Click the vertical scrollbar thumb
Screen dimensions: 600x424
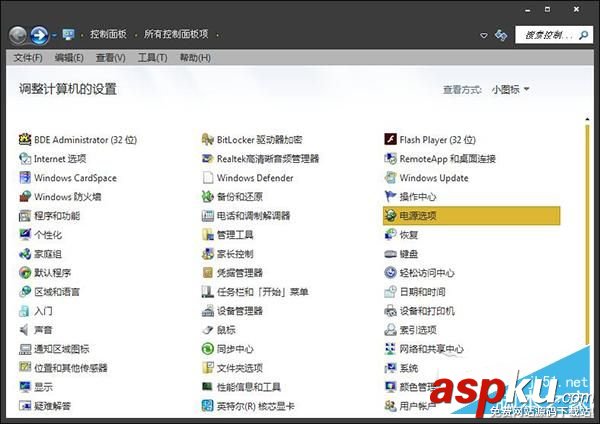[587, 235]
